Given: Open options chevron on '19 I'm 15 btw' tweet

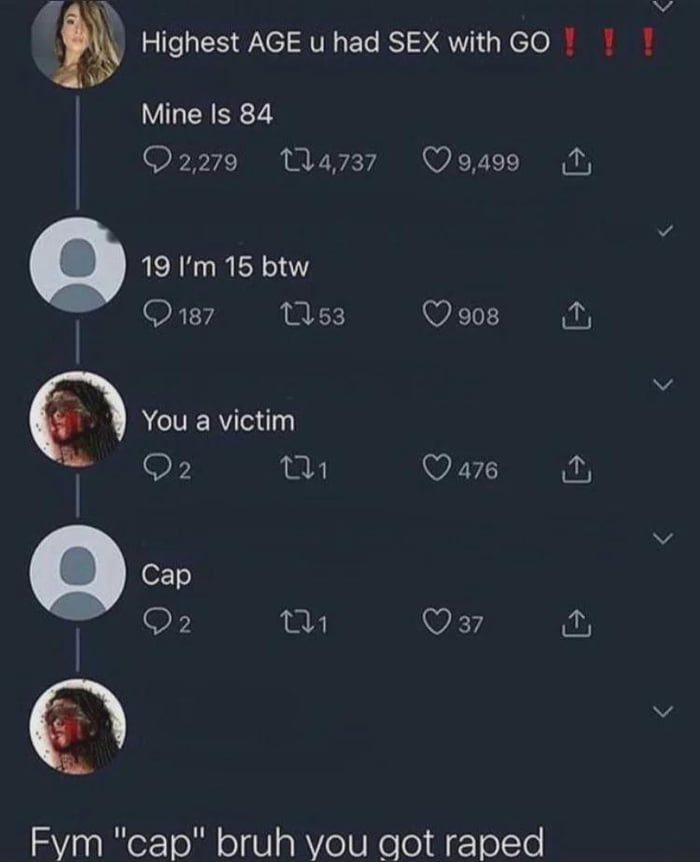Looking at the screenshot, I should point(664,231).
